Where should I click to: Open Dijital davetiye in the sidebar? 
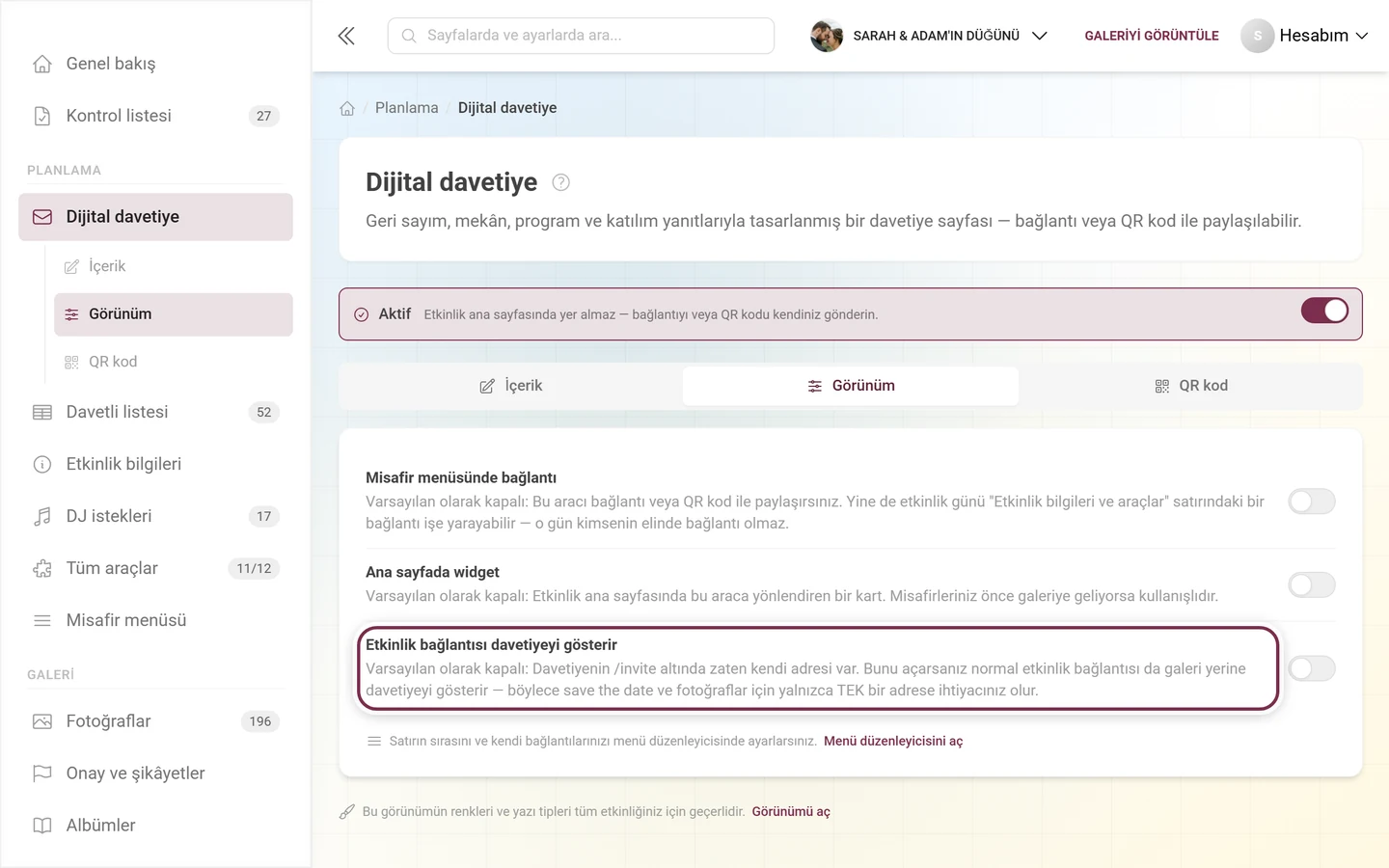click(155, 217)
